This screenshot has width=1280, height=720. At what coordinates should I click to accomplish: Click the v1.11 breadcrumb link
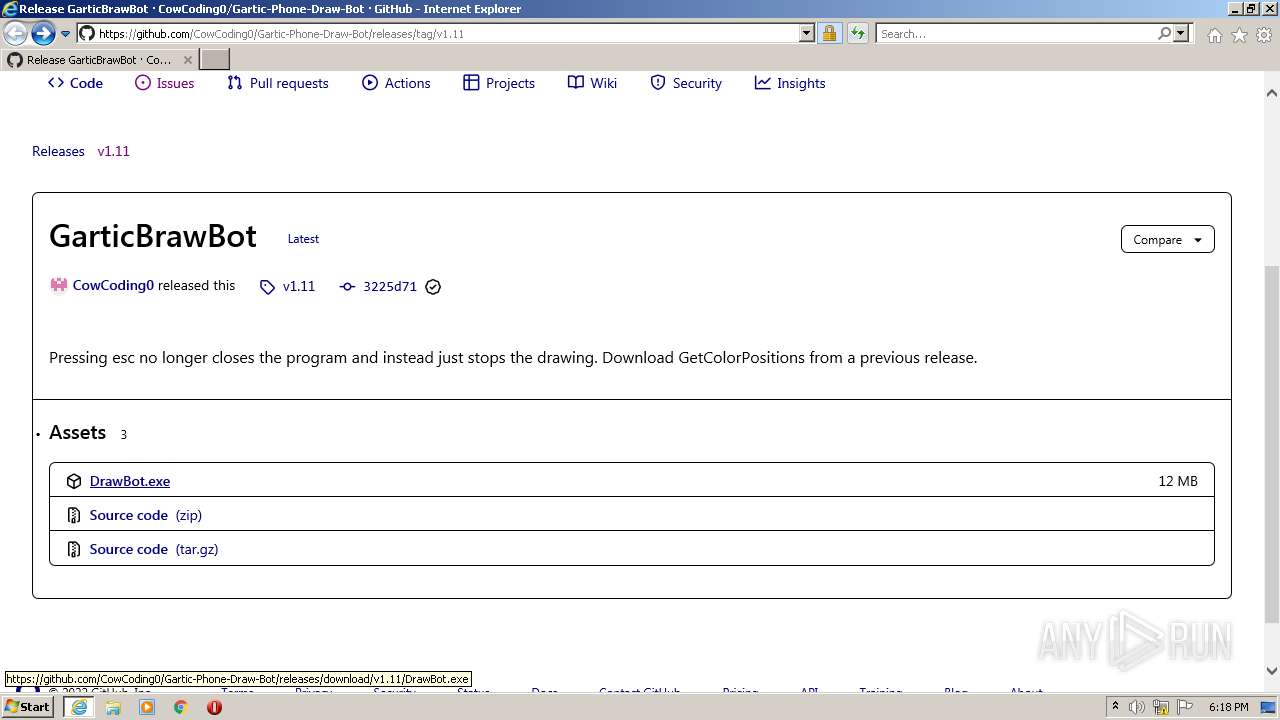113,151
